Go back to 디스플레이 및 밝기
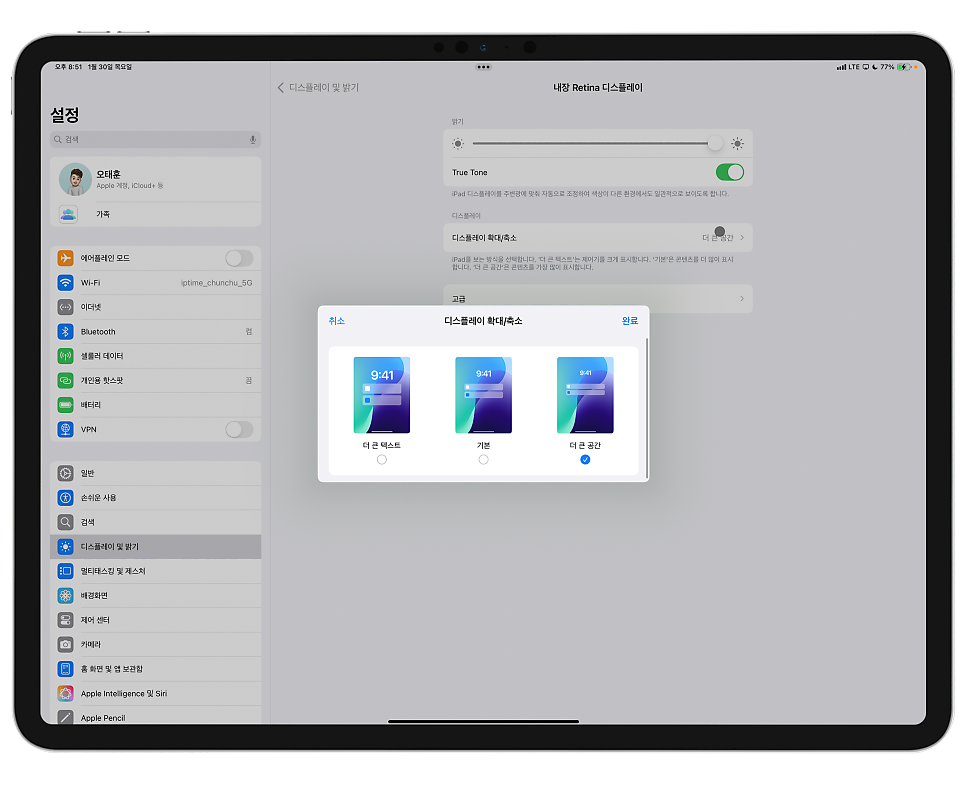Viewport: 966px width, 785px height. [318, 87]
